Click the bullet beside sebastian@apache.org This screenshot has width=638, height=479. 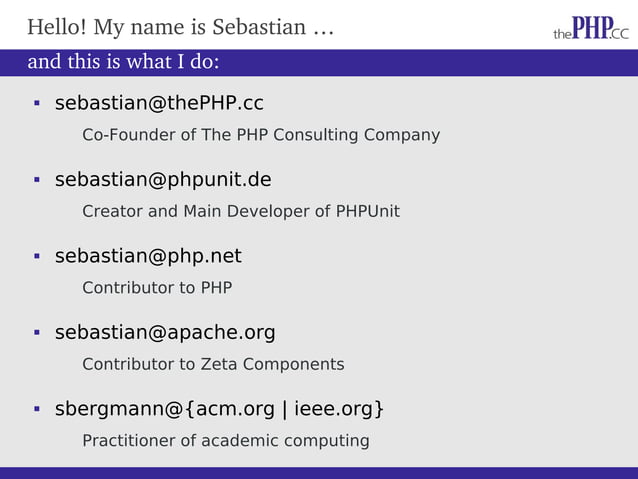click(x=35, y=333)
